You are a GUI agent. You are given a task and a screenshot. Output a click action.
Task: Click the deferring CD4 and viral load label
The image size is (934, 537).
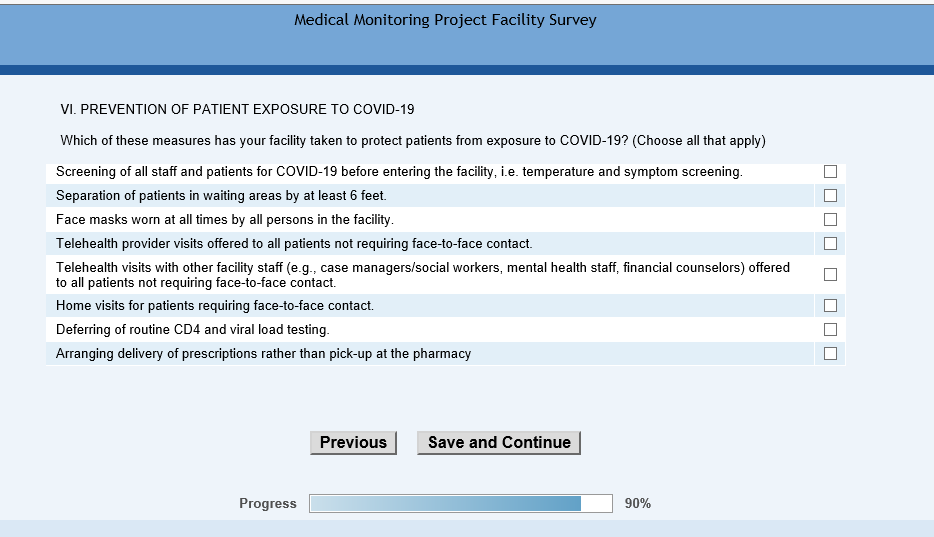(193, 330)
